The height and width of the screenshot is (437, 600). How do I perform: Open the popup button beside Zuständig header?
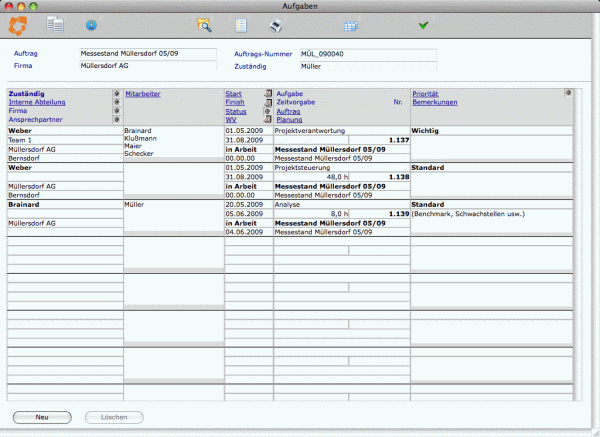pyautogui.click(x=117, y=93)
